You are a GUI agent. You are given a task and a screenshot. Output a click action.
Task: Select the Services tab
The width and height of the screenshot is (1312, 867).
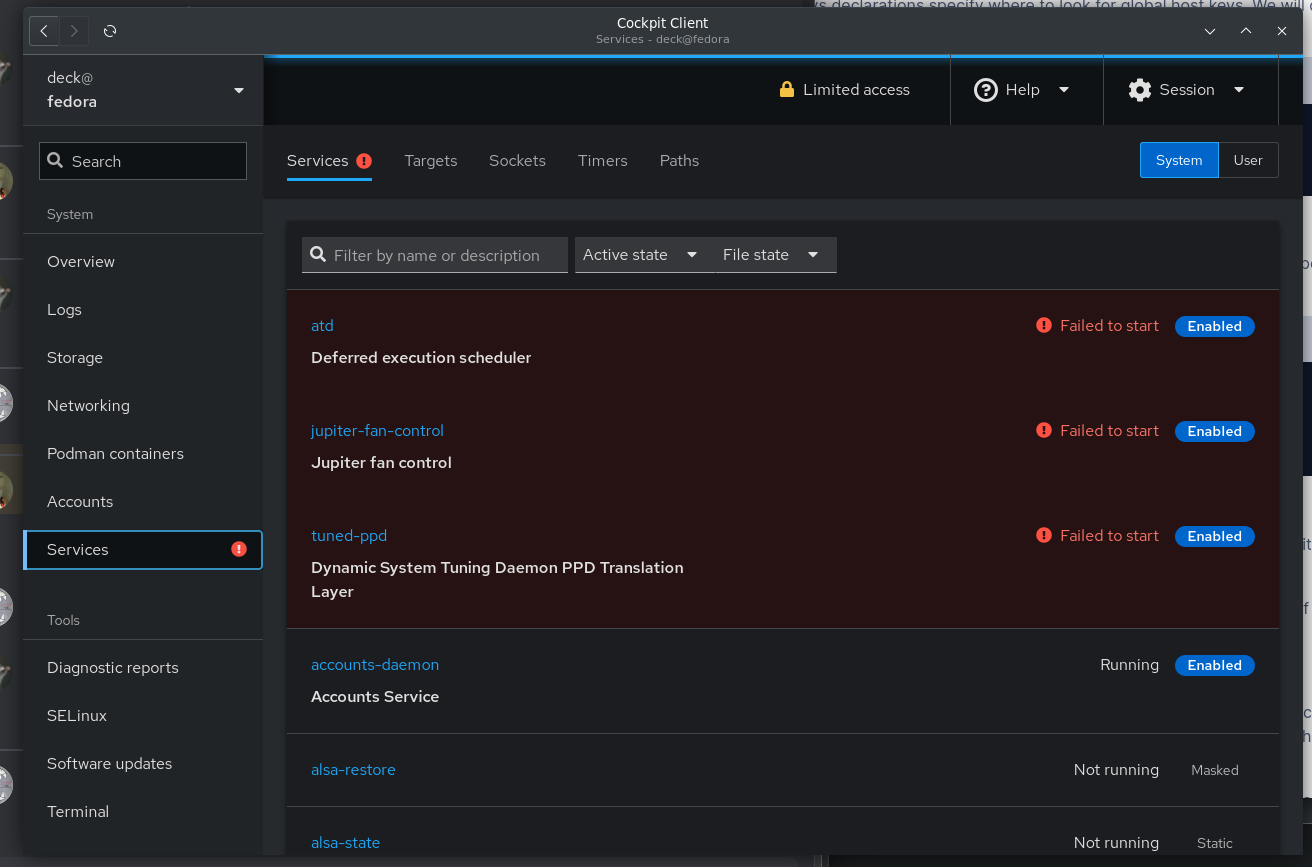tap(329, 160)
